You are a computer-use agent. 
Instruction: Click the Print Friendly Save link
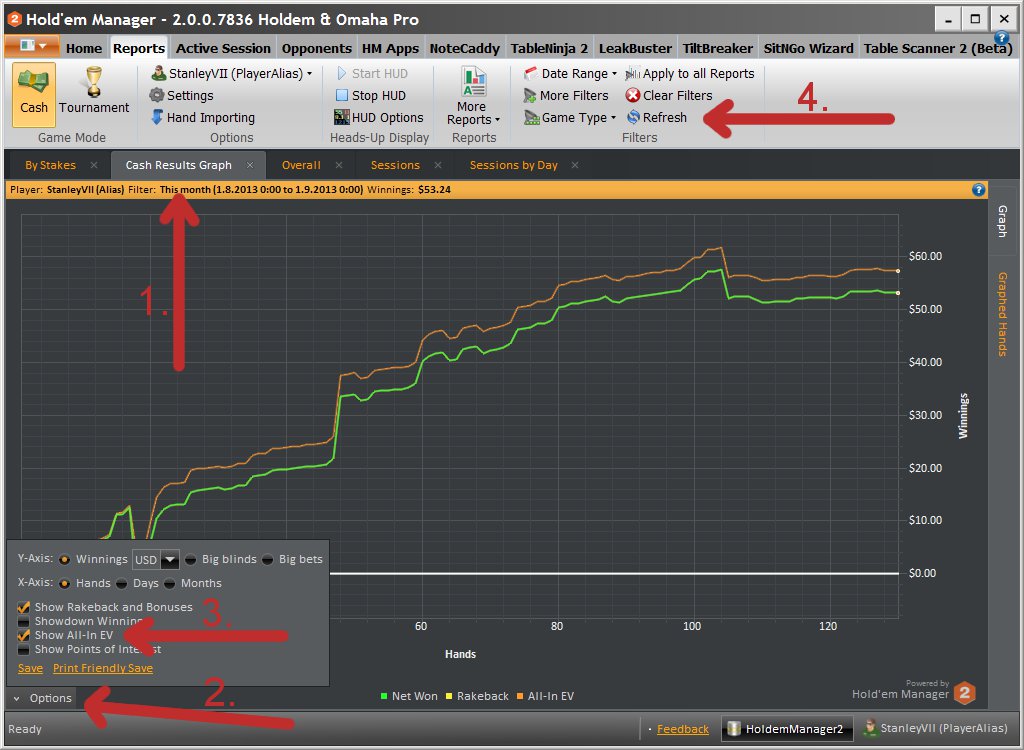coord(103,668)
